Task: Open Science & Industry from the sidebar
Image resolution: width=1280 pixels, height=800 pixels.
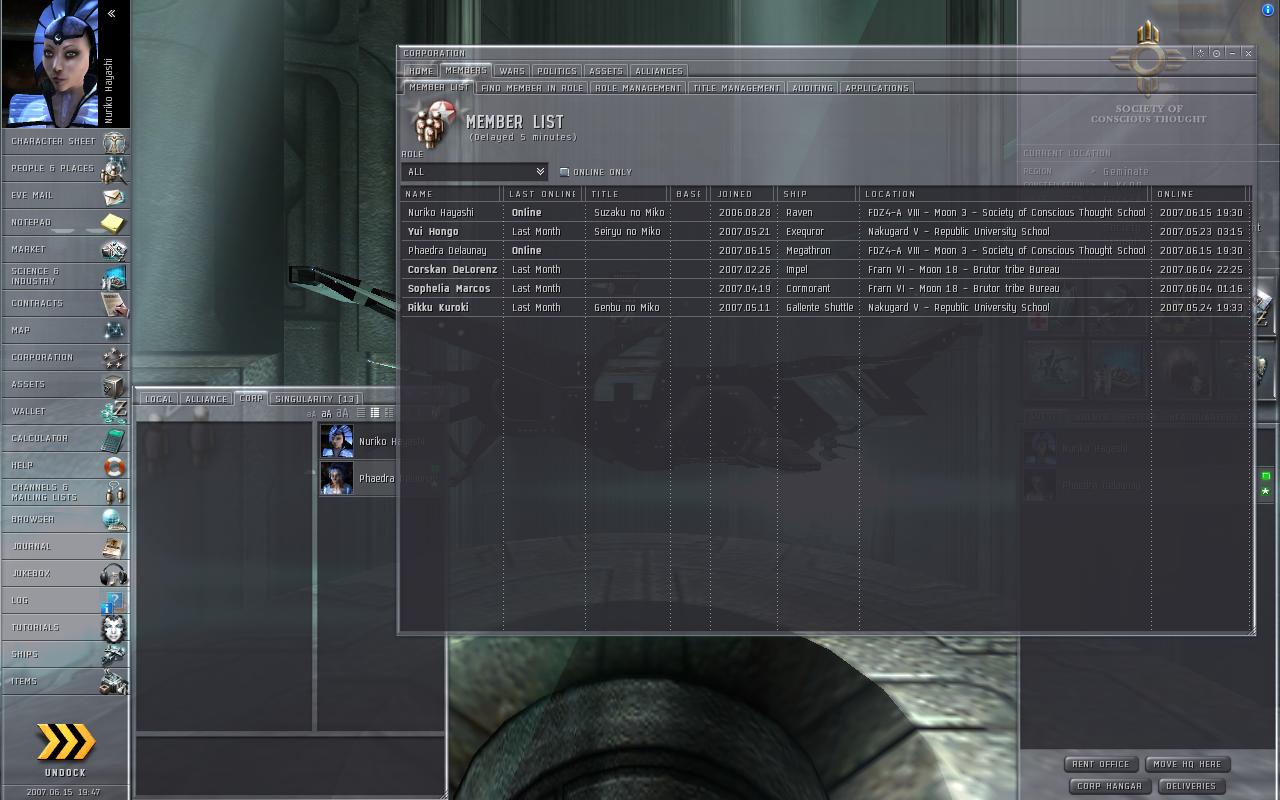Action: [65, 276]
